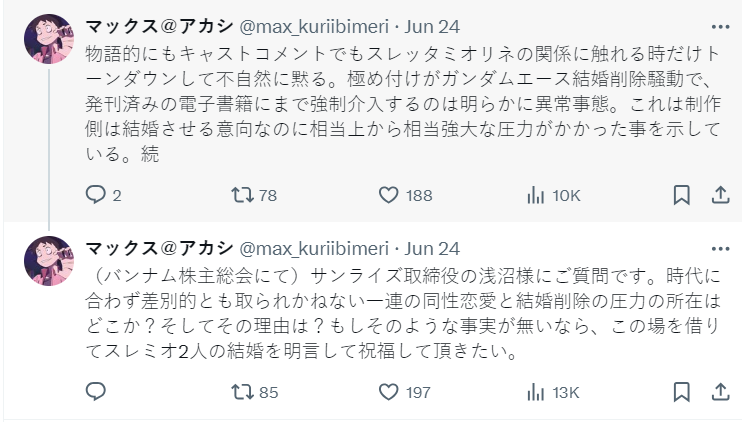The image size is (742, 422).
Task: Reply to the first tweet with 2 replies
Action: click(96, 194)
